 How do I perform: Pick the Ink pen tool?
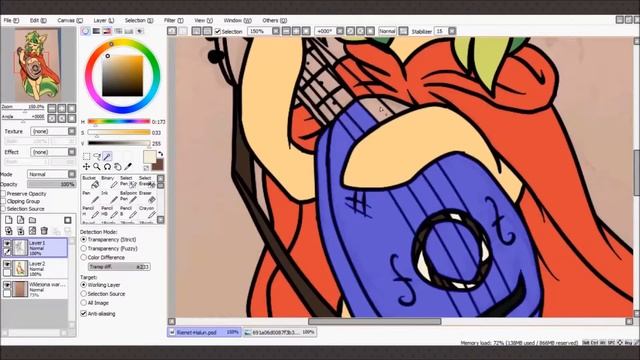click(110, 197)
